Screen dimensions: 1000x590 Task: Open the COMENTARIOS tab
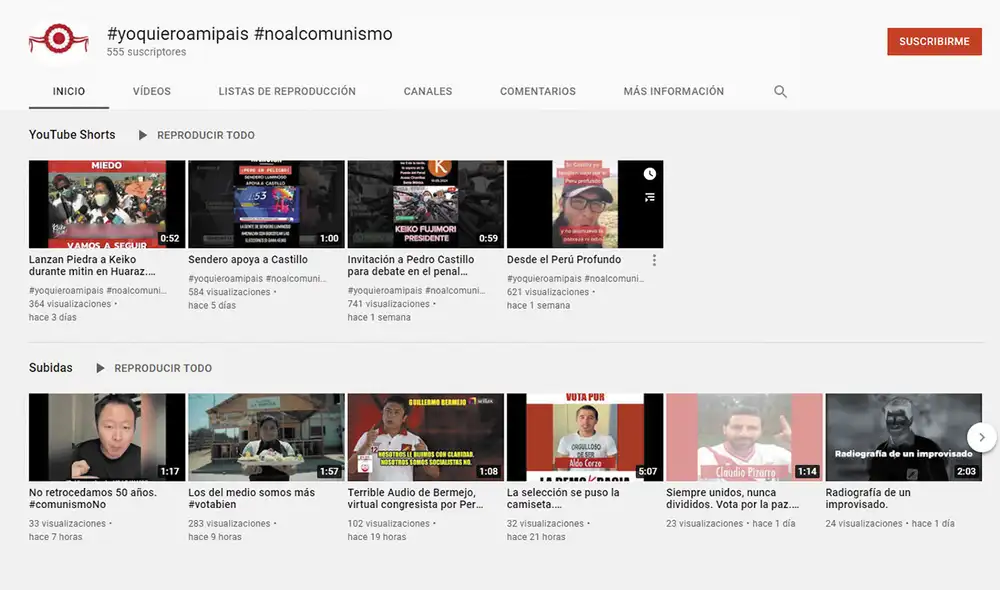[538, 91]
